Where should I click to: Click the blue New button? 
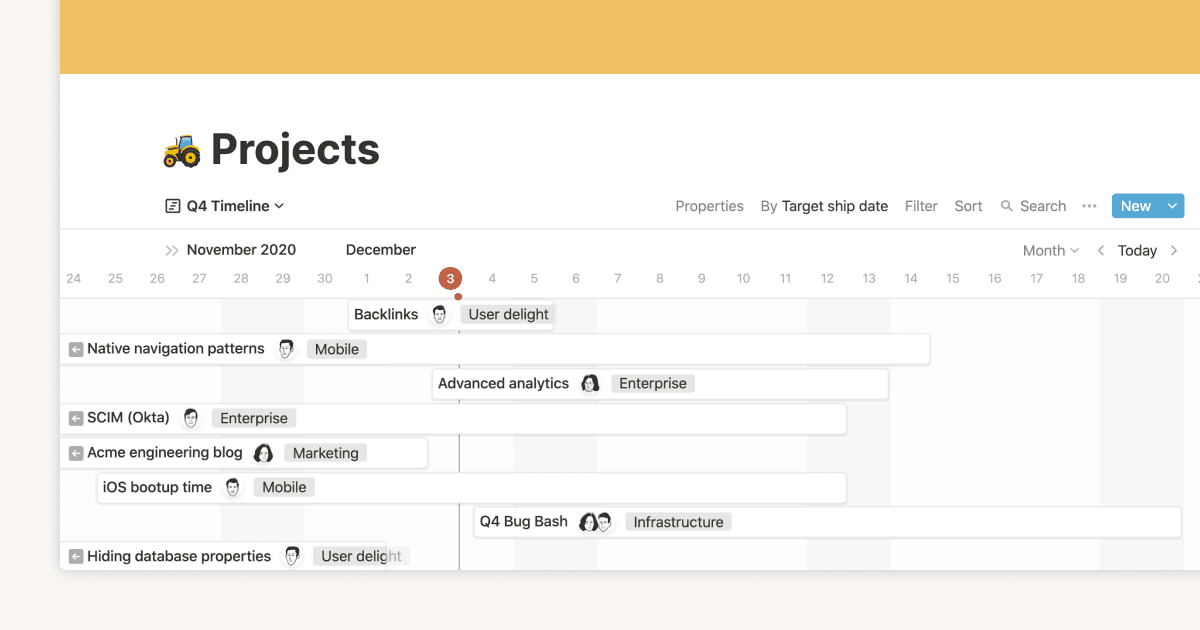coord(1136,205)
